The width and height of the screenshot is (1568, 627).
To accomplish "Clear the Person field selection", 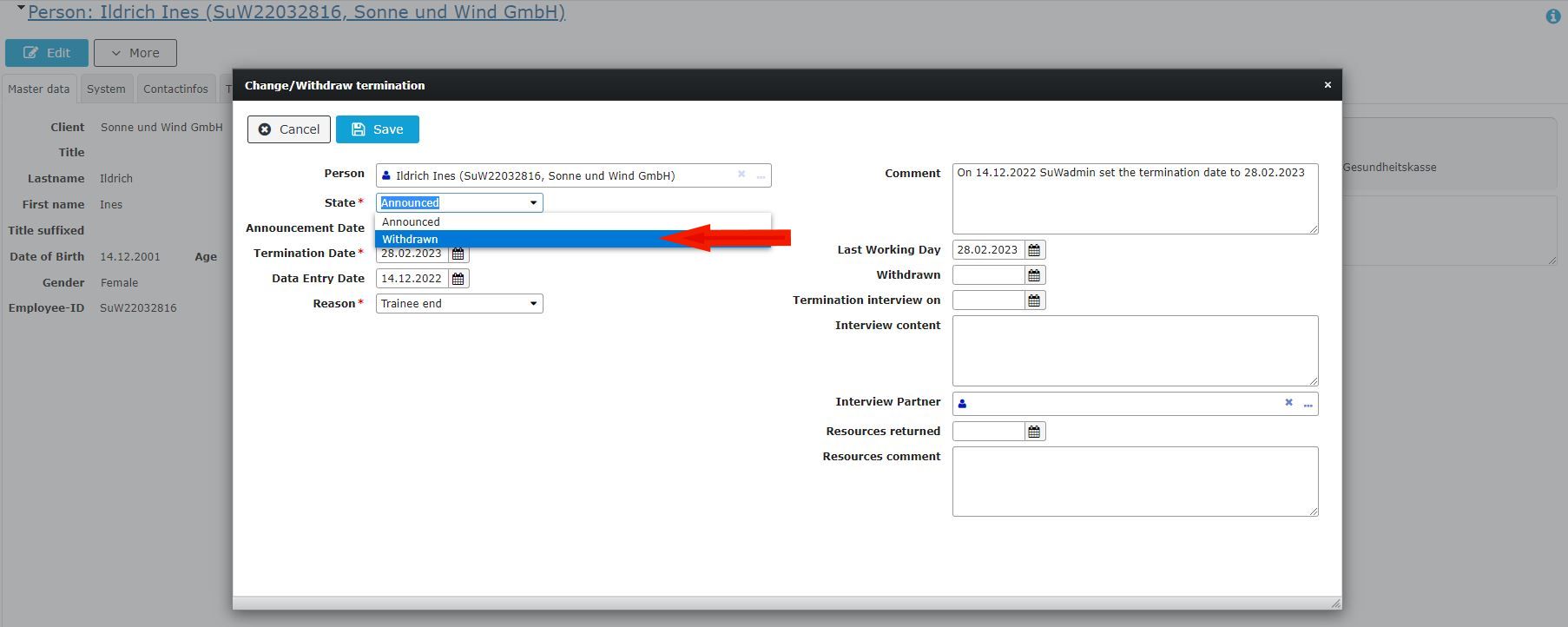I will click(741, 175).
